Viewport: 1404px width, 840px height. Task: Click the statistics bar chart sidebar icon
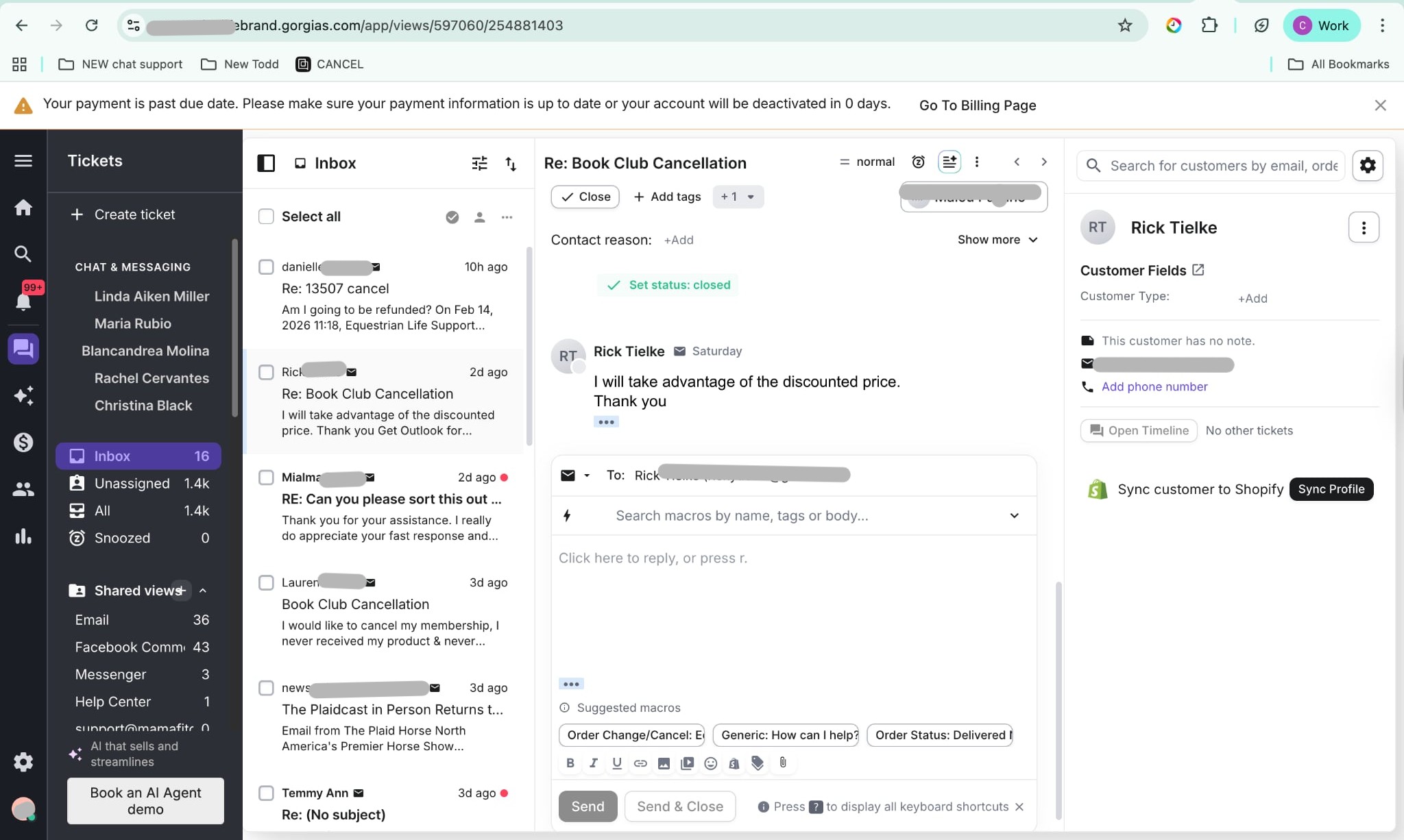(23, 536)
